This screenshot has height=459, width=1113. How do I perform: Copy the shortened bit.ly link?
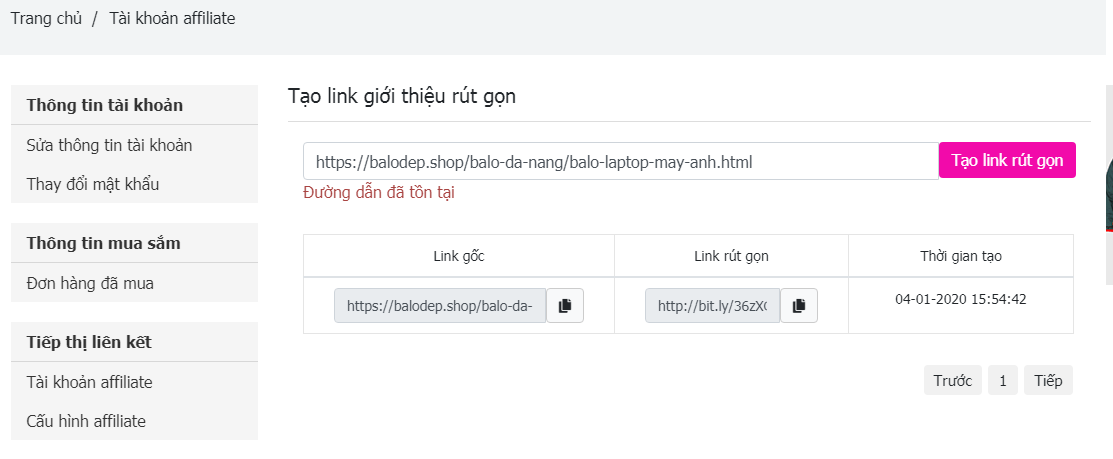coord(799,306)
